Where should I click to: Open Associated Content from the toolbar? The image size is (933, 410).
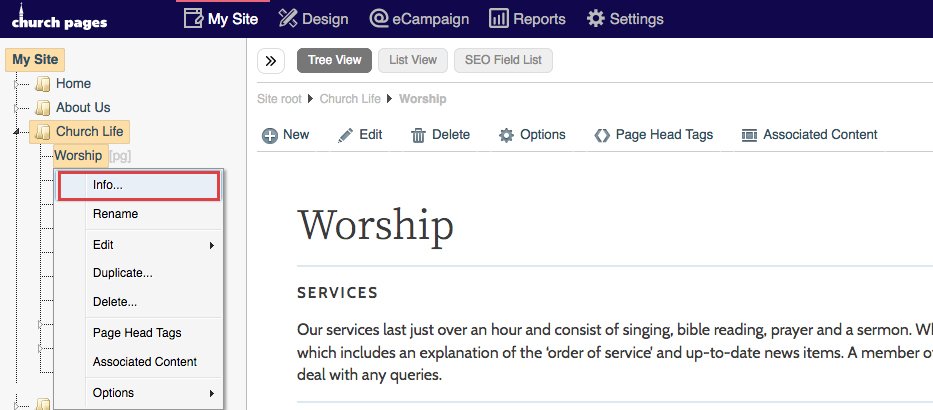click(809, 135)
